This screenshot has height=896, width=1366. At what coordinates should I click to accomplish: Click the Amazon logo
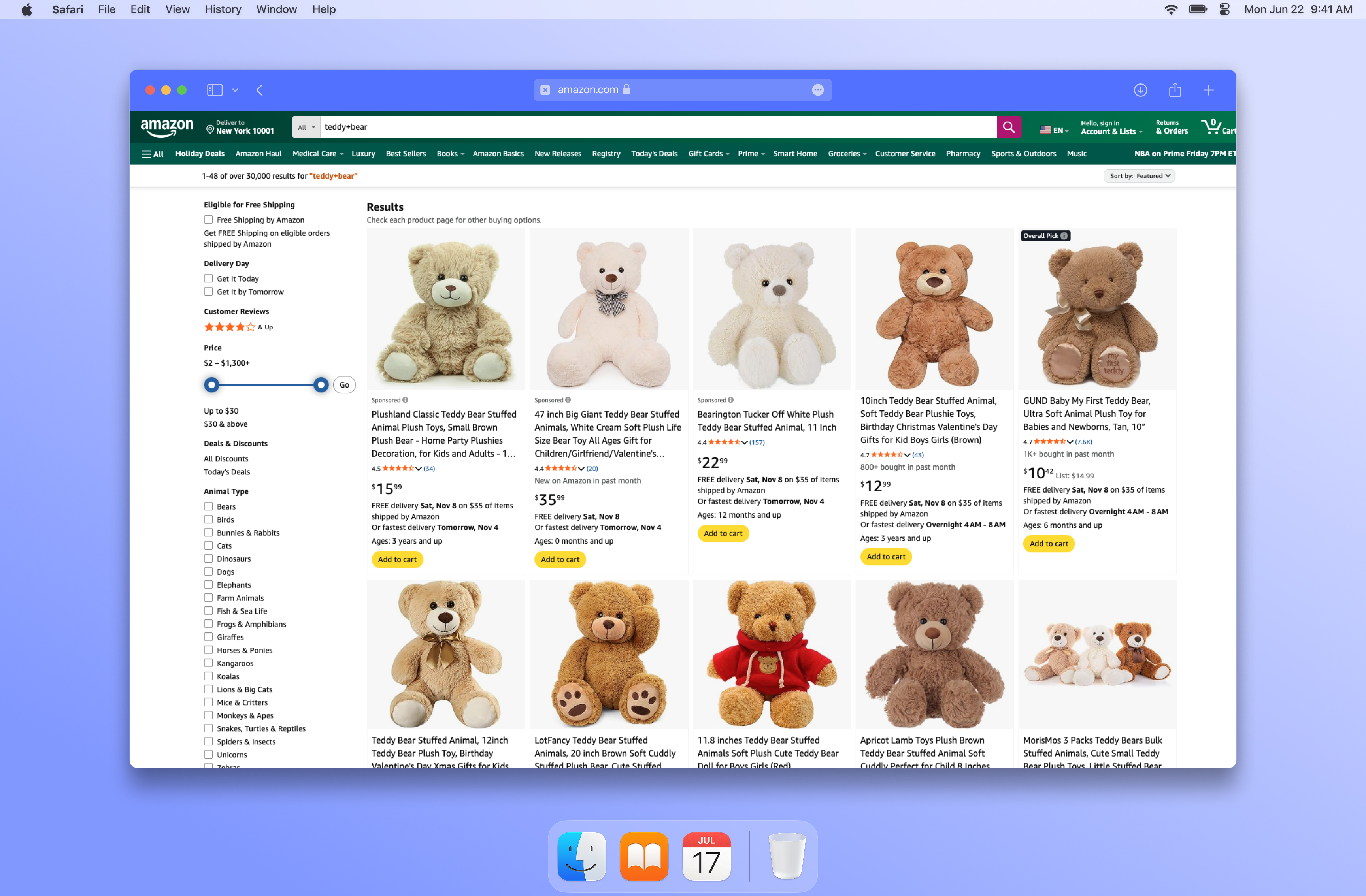pos(167,127)
